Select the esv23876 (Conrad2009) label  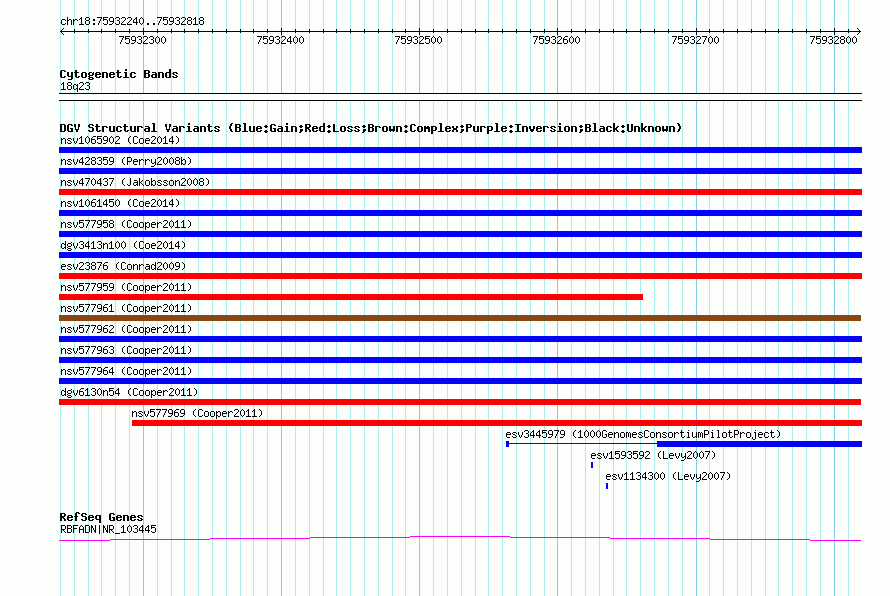123,266
